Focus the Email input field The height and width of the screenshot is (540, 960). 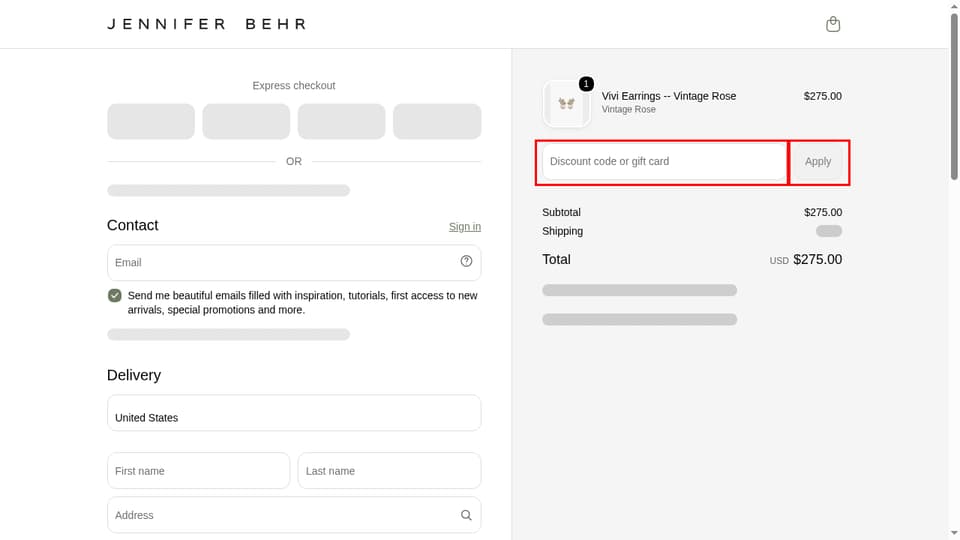tap(294, 263)
